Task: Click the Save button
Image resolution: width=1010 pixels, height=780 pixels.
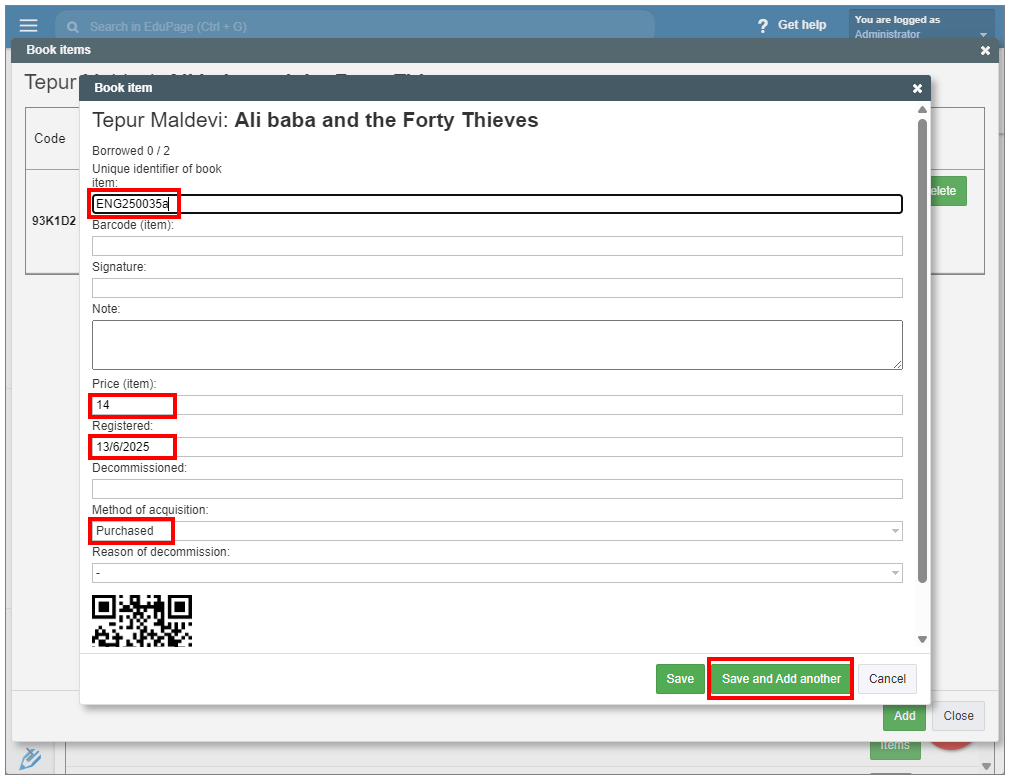Action: tap(680, 679)
